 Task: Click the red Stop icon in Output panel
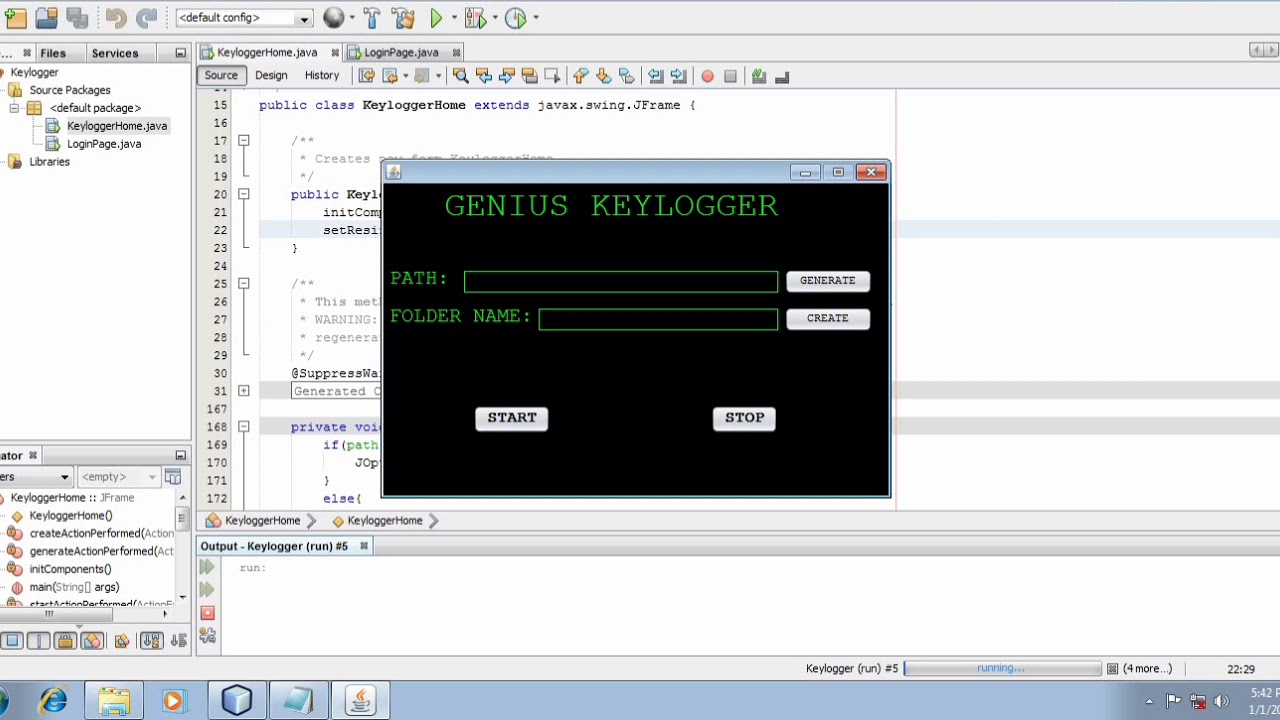pyautogui.click(x=207, y=613)
